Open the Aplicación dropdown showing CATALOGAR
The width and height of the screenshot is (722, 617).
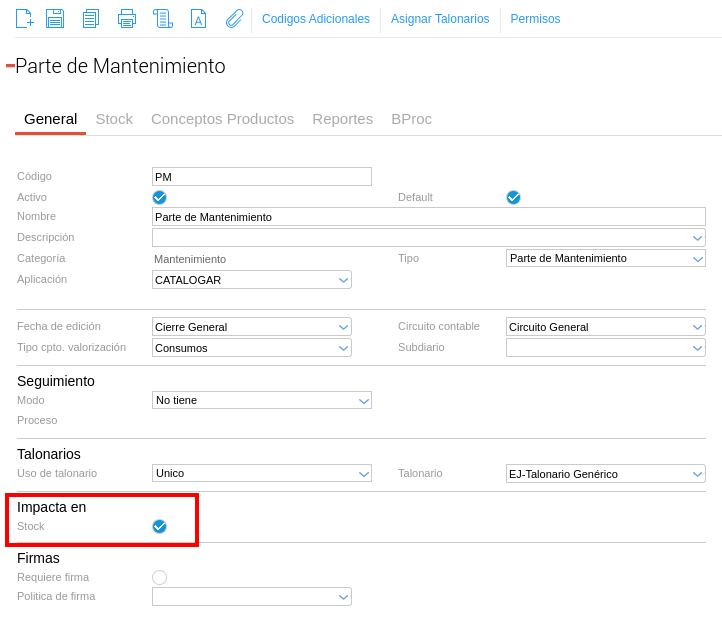tap(251, 280)
